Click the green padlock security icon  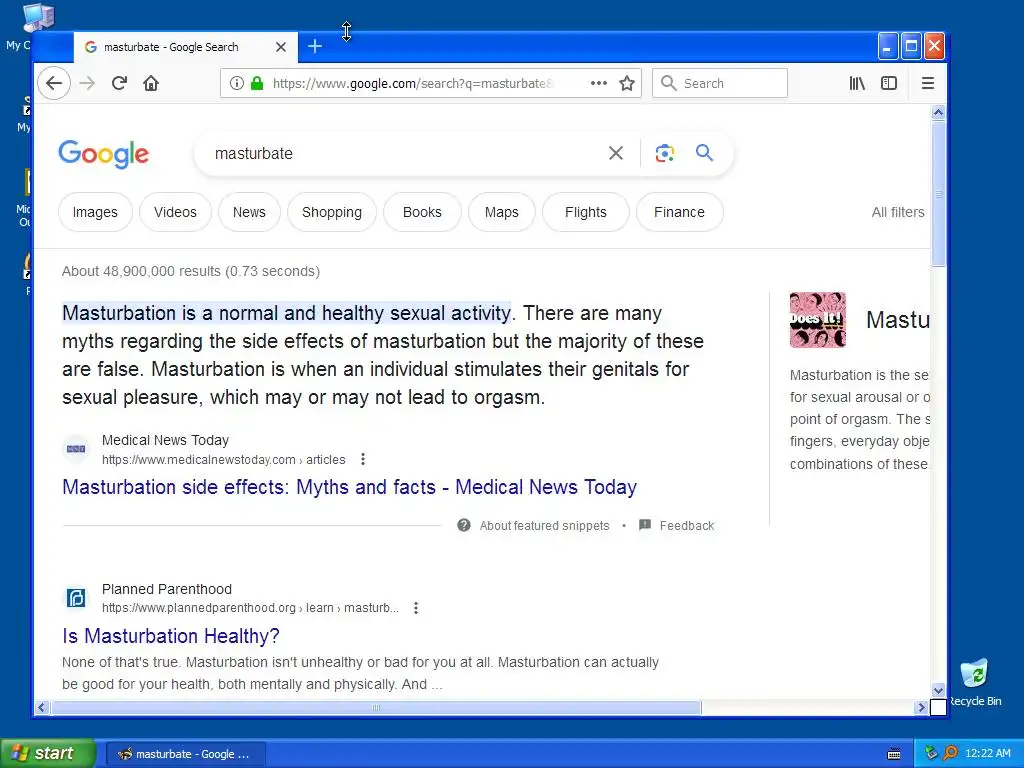click(257, 83)
